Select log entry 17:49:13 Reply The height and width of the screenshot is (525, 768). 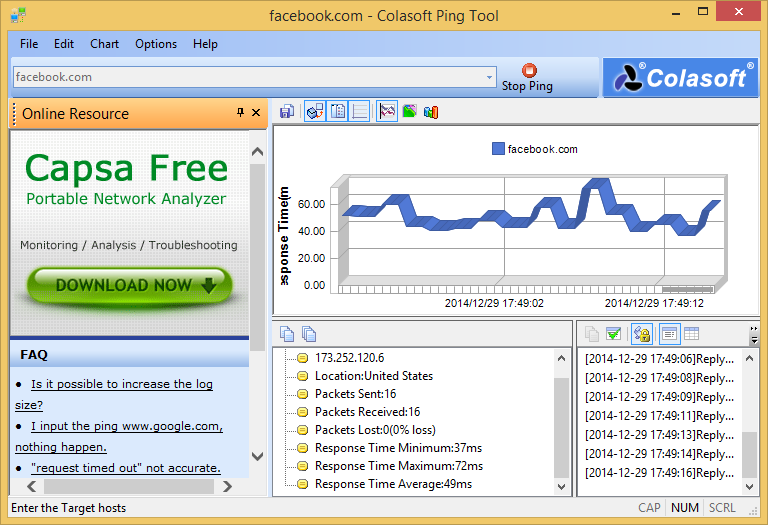point(659,435)
